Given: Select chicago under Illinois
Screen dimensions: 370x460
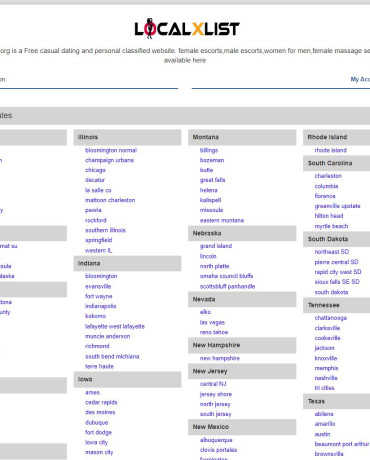Looking at the screenshot, I should tap(95, 170).
